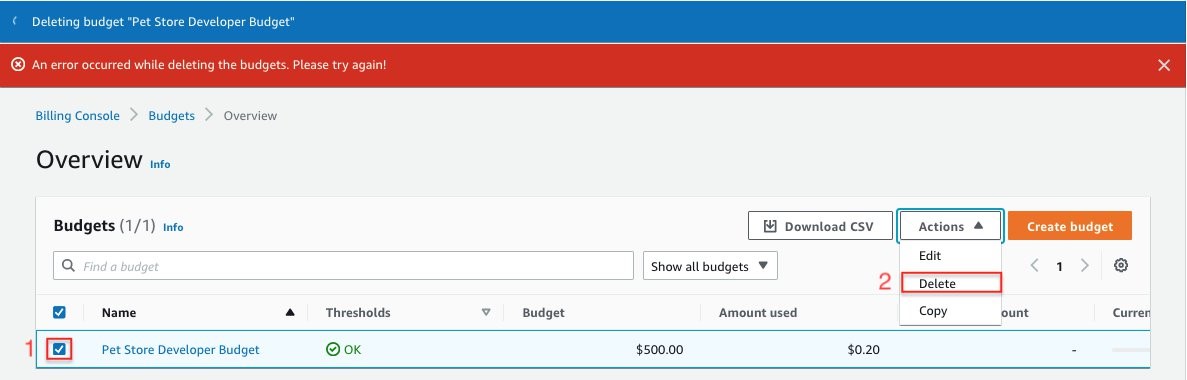Click the back chevron in blue banner
Screen dimensions: 1187x380
[x=14, y=21]
